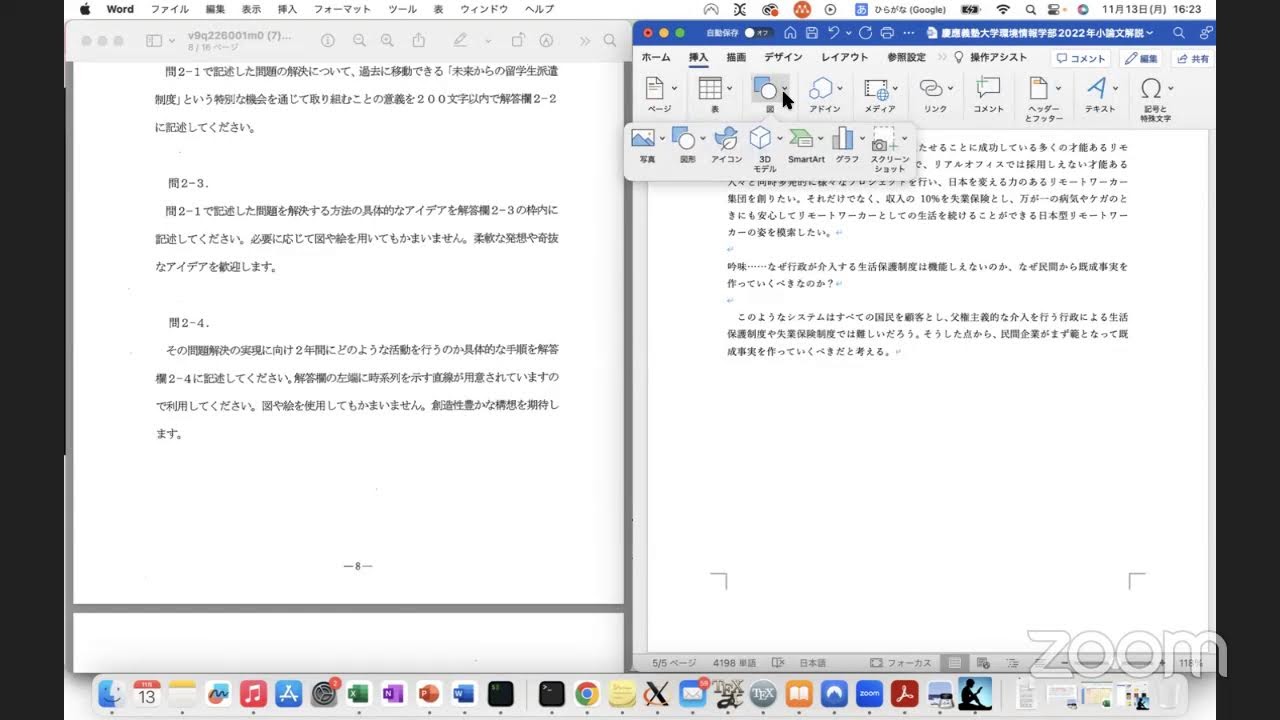This screenshot has height=720, width=1280.
Task: Insert a グラフ chart
Action: click(843, 139)
